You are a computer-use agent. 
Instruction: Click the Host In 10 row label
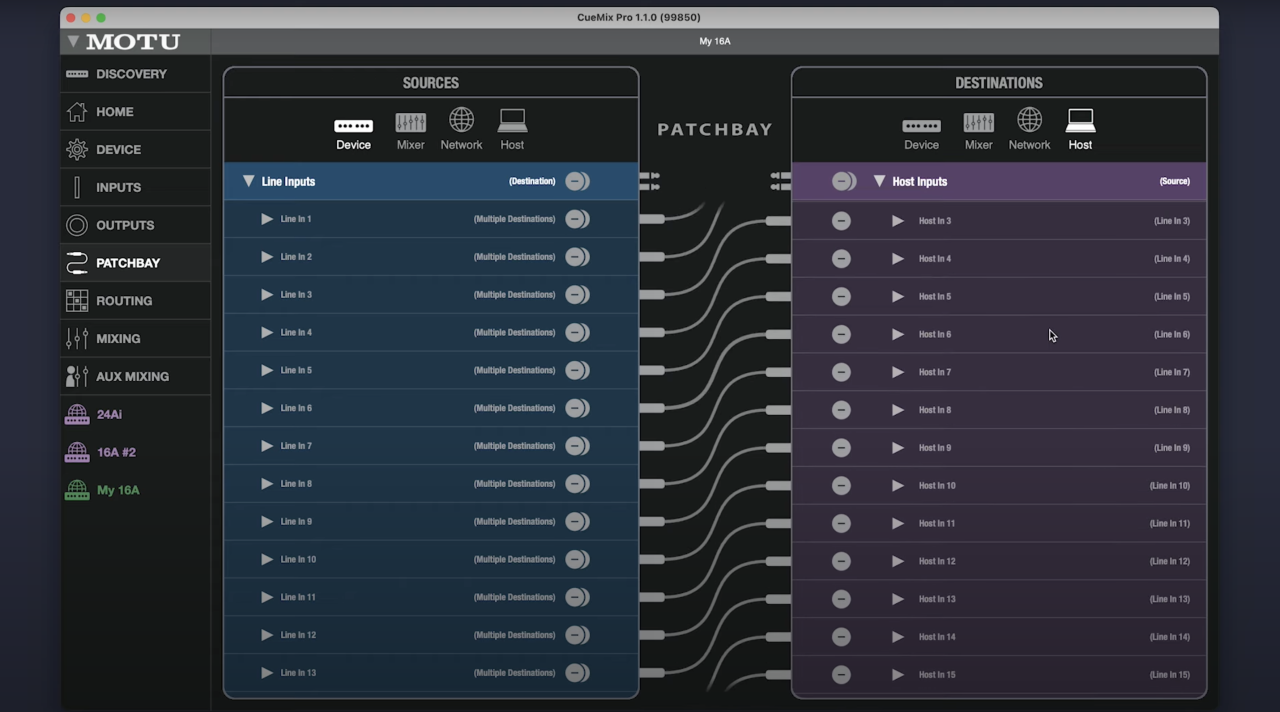[937, 486]
